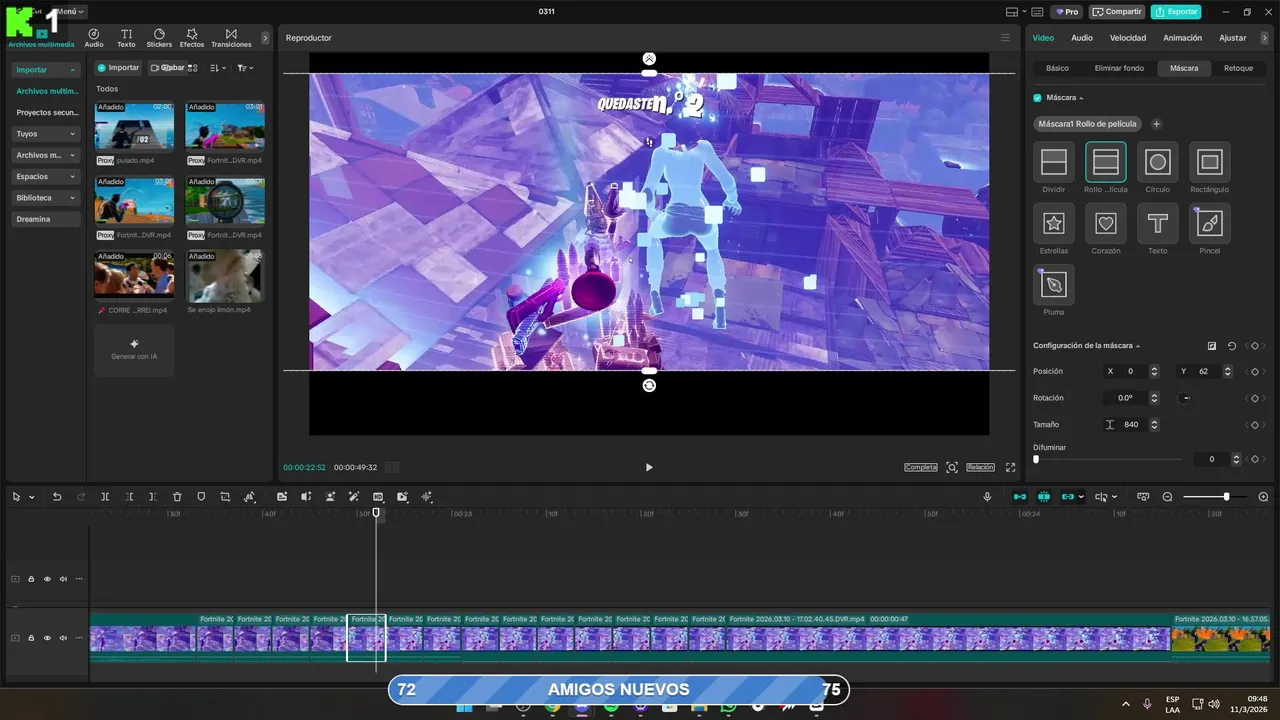
Task: Delete the selected clip with trash icon
Action: tap(177, 497)
